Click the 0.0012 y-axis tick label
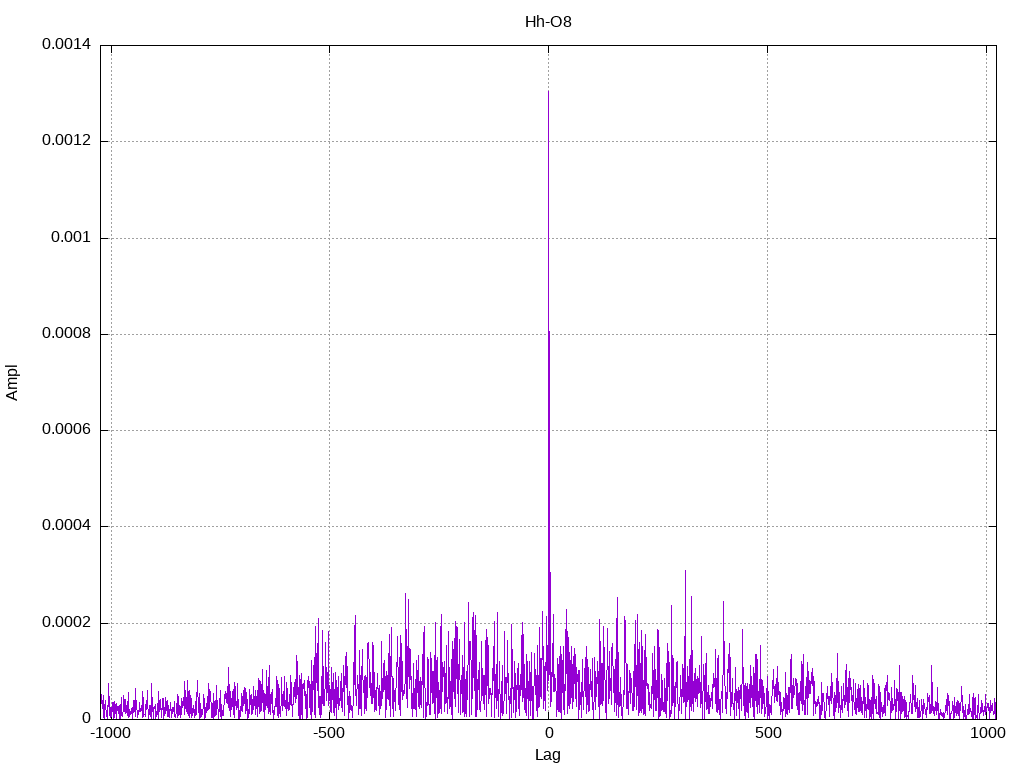Viewport: 1024px width, 768px height. pos(66,140)
